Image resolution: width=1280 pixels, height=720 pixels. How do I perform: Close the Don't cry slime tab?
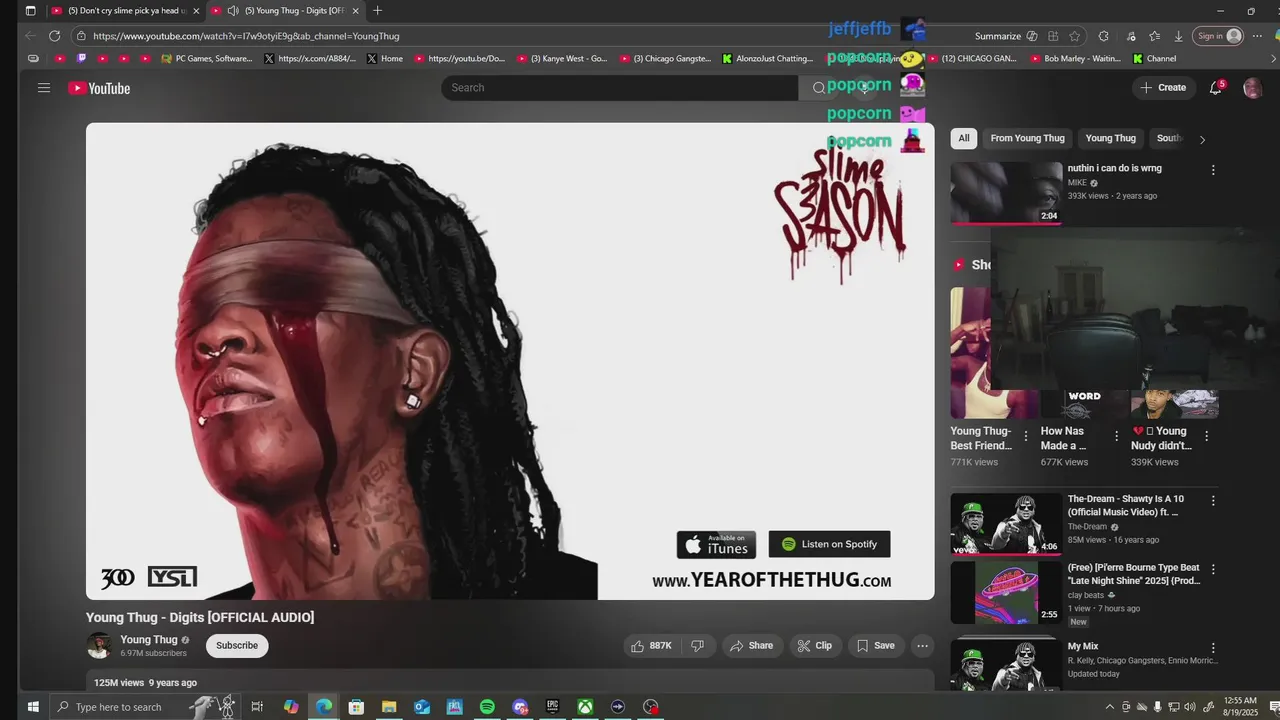coord(196,11)
